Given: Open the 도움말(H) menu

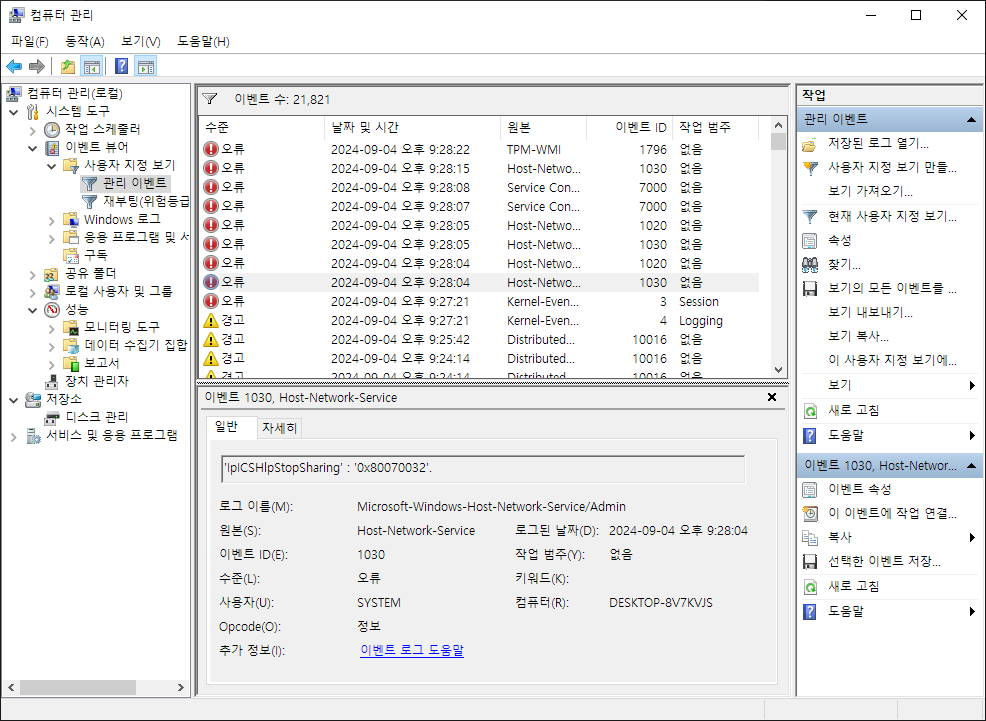Looking at the screenshot, I should click(x=203, y=41).
